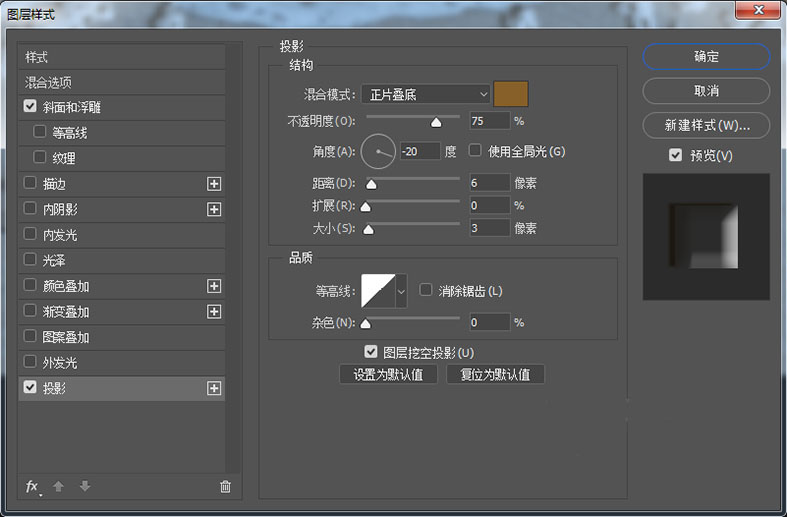The height and width of the screenshot is (517, 787).
Task: Move effect up with the up arrow icon
Action: (58, 486)
